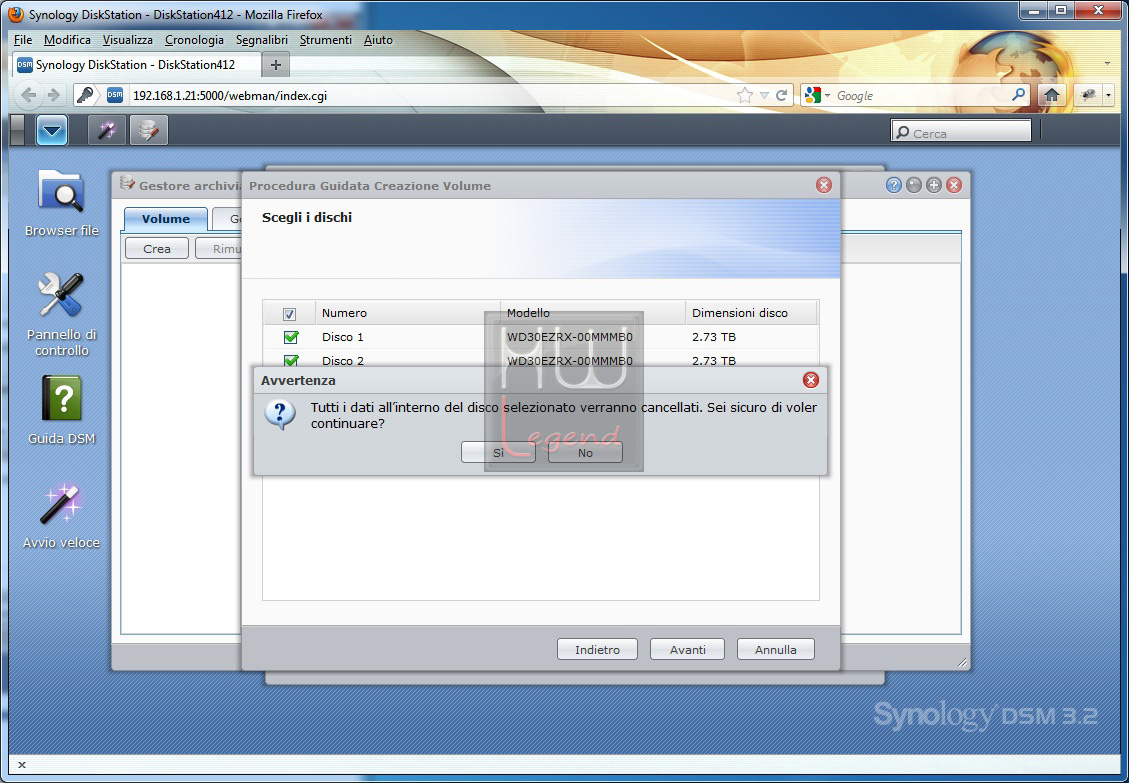Click the Indietro button
Image resolution: width=1129 pixels, height=783 pixels.
(598, 649)
